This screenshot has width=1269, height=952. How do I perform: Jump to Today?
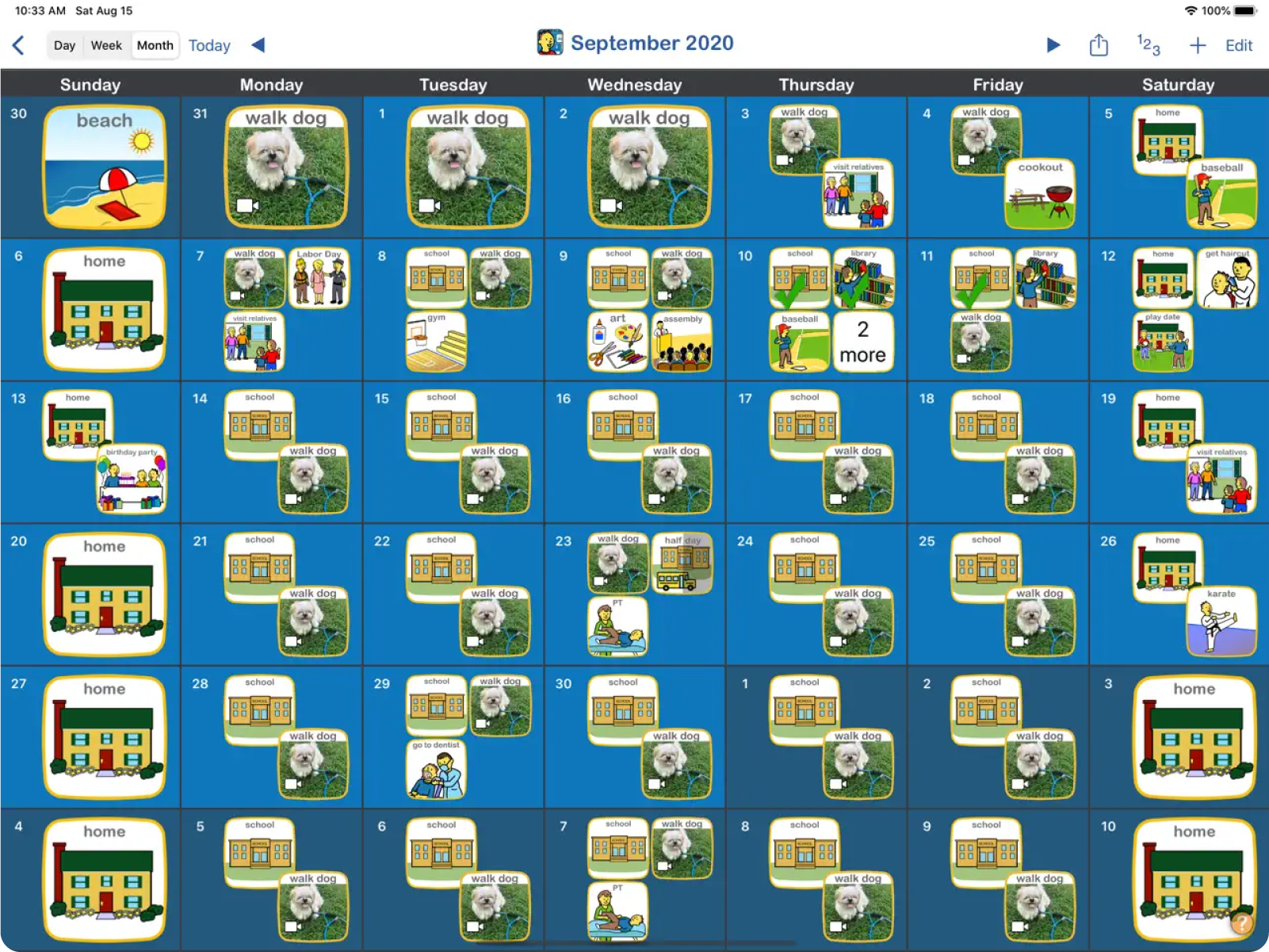[x=209, y=45]
